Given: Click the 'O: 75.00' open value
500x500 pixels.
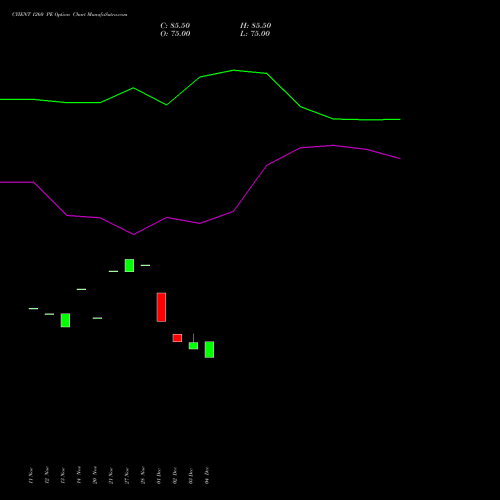Looking at the screenshot, I should tap(175, 34).
